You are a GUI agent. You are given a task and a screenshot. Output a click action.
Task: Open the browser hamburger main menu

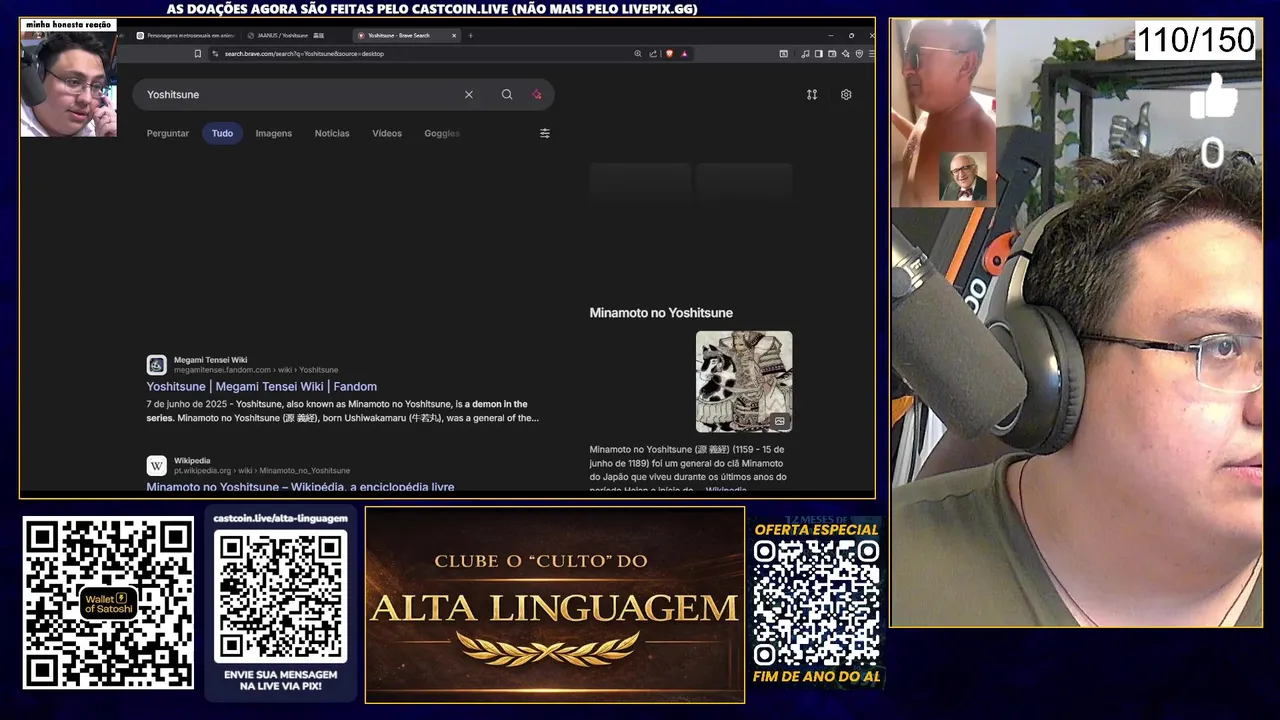pos(871,54)
